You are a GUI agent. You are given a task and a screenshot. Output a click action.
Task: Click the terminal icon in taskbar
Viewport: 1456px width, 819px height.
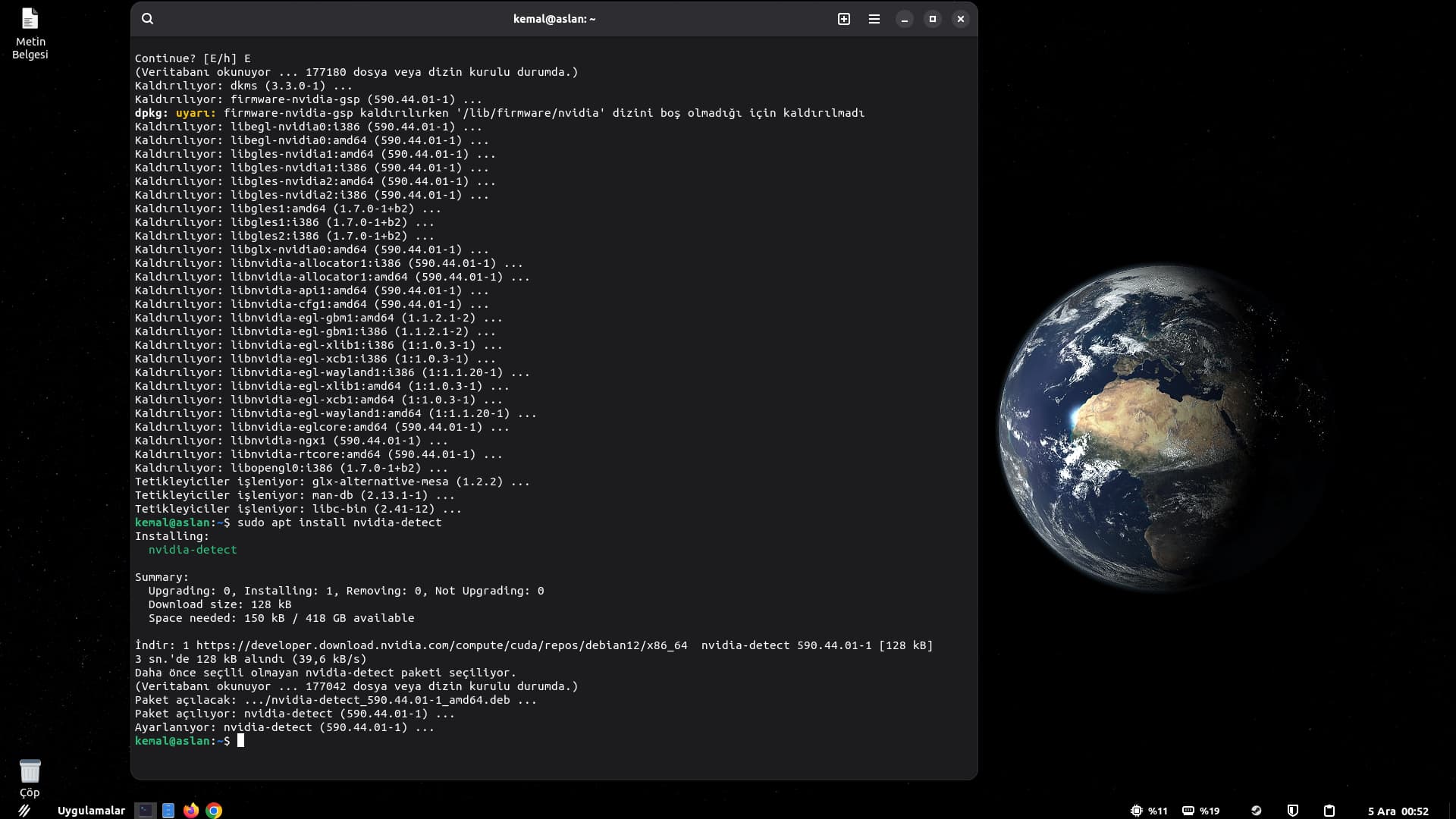146,811
